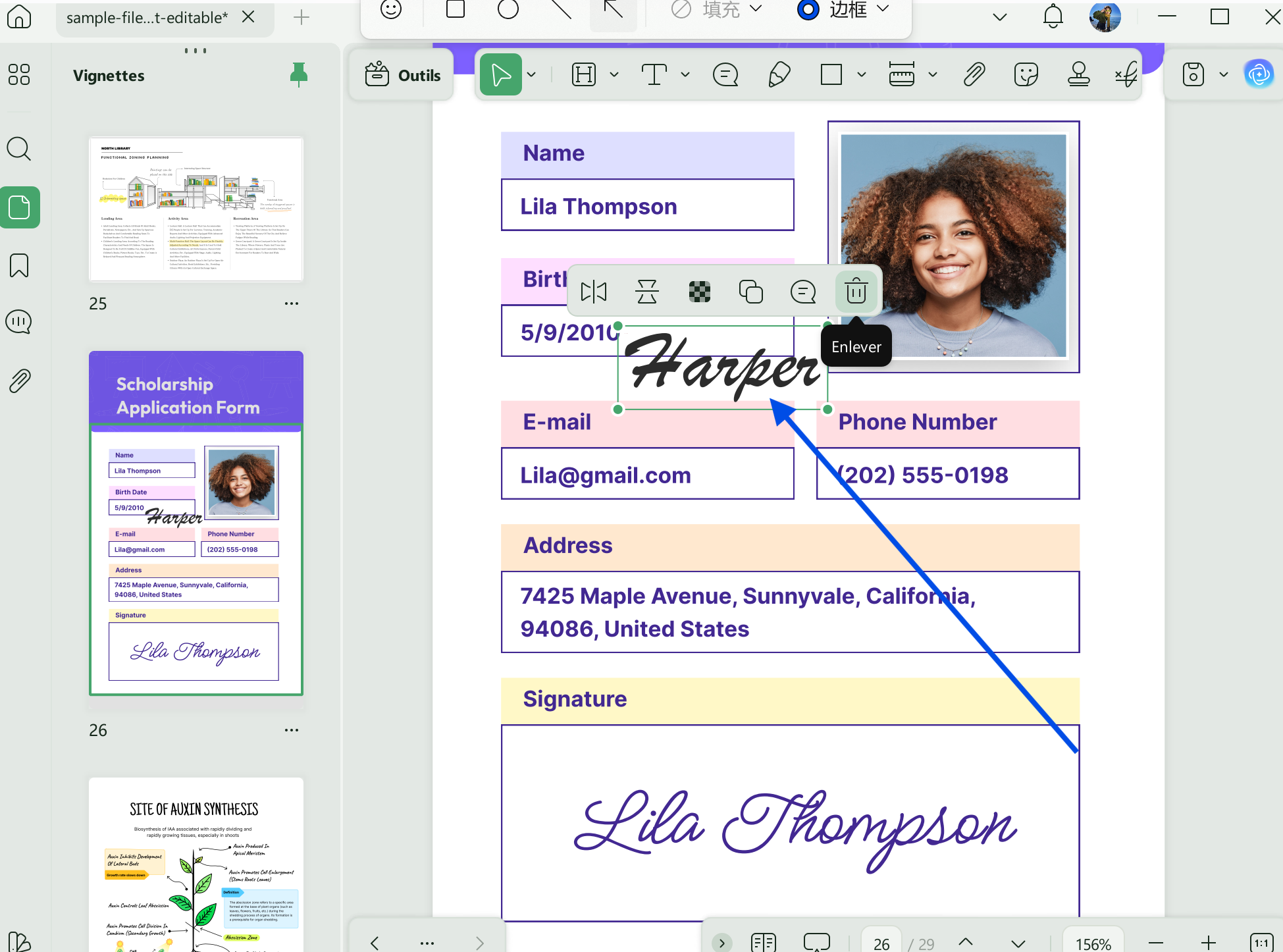Select the signature tool

(1126, 74)
